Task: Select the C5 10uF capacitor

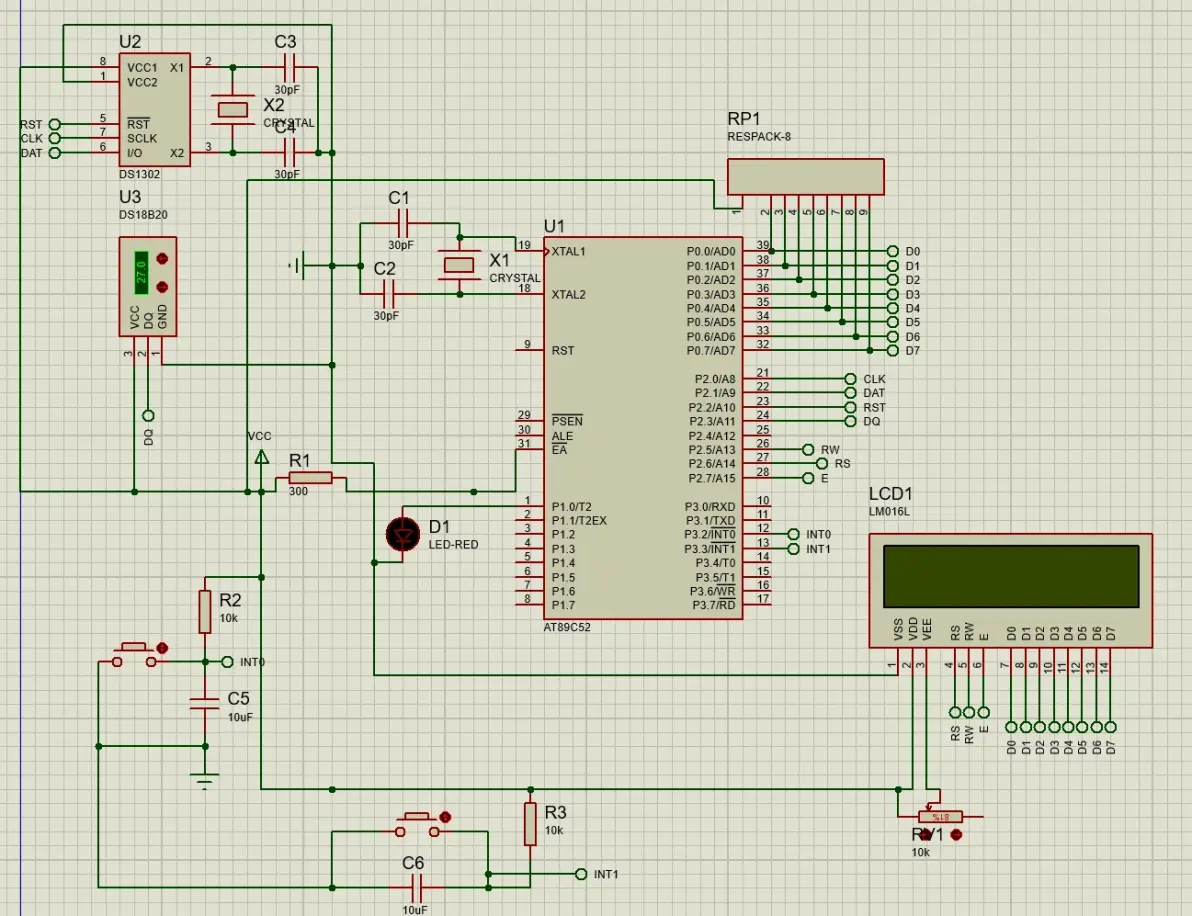Action: pos(205,703)
